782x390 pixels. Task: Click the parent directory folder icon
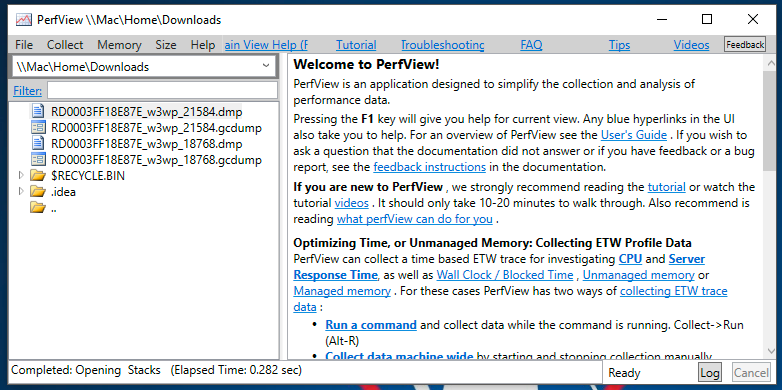tap(37, 207)
